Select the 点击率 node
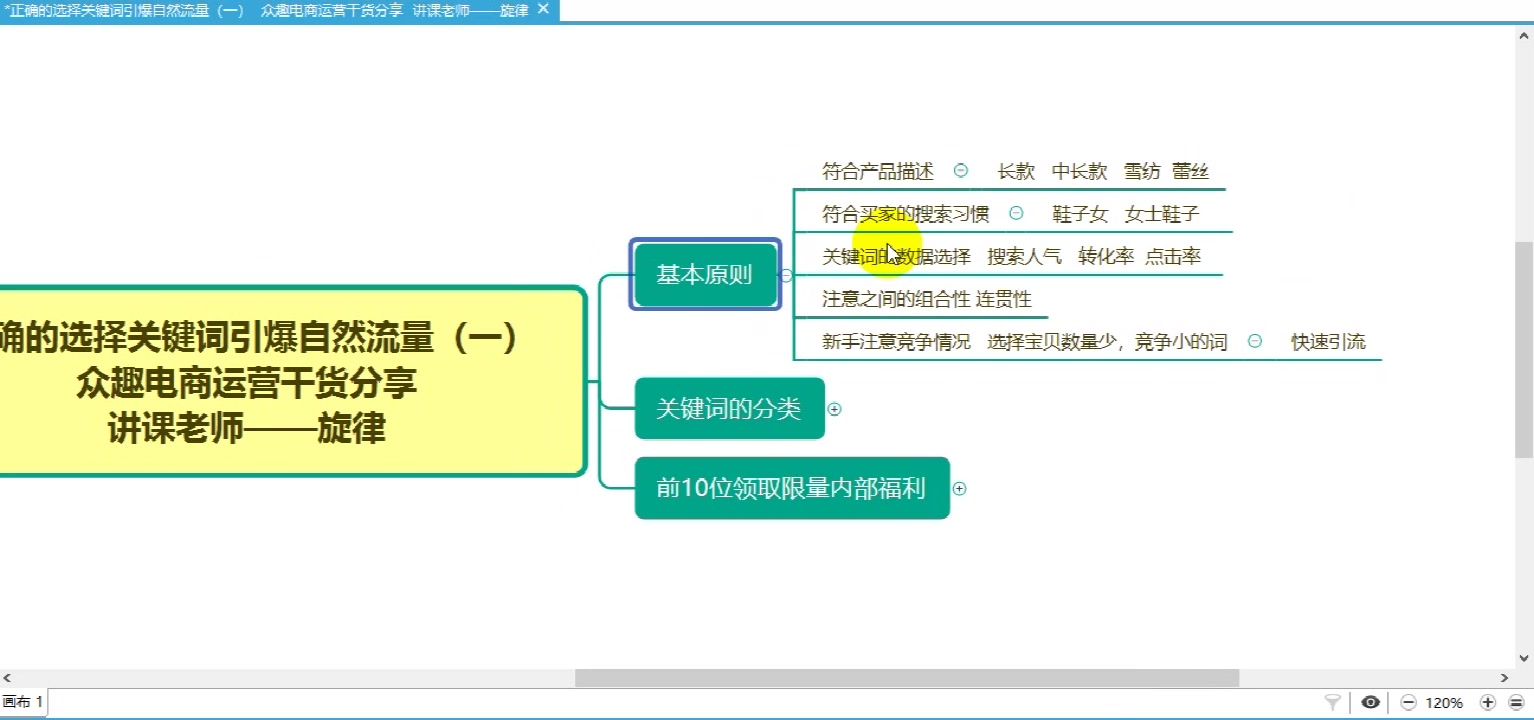1534x720 pixels. coord(1173,256)
